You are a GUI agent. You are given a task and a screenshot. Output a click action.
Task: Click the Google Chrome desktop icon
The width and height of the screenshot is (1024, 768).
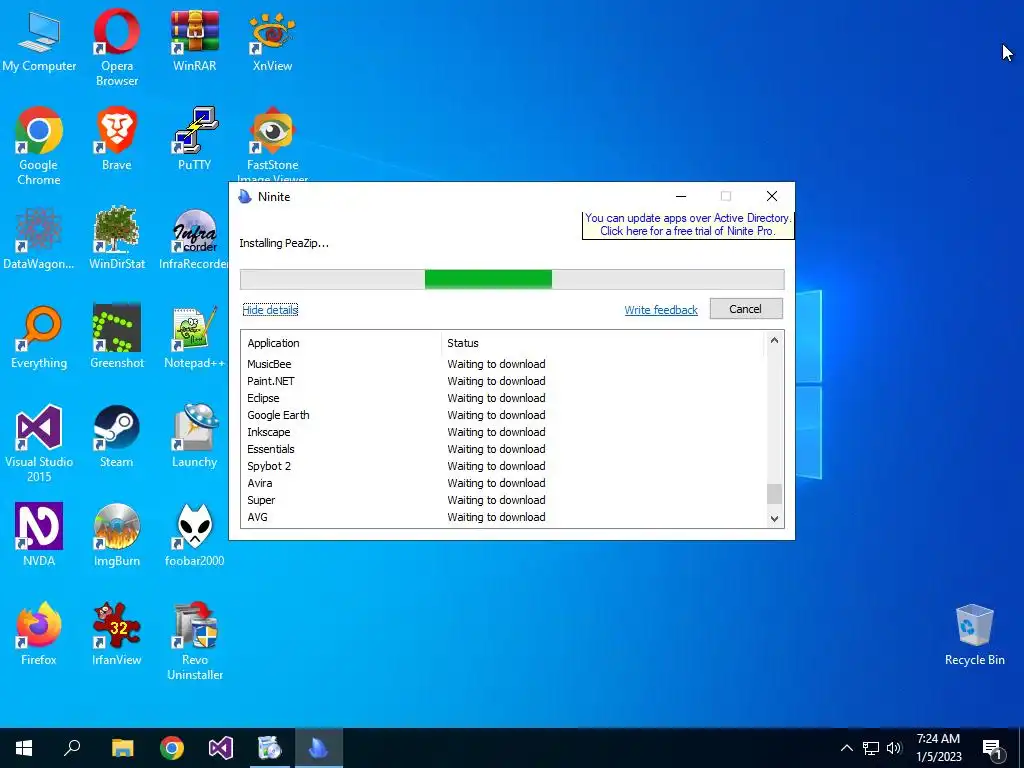tap(39, 146)
